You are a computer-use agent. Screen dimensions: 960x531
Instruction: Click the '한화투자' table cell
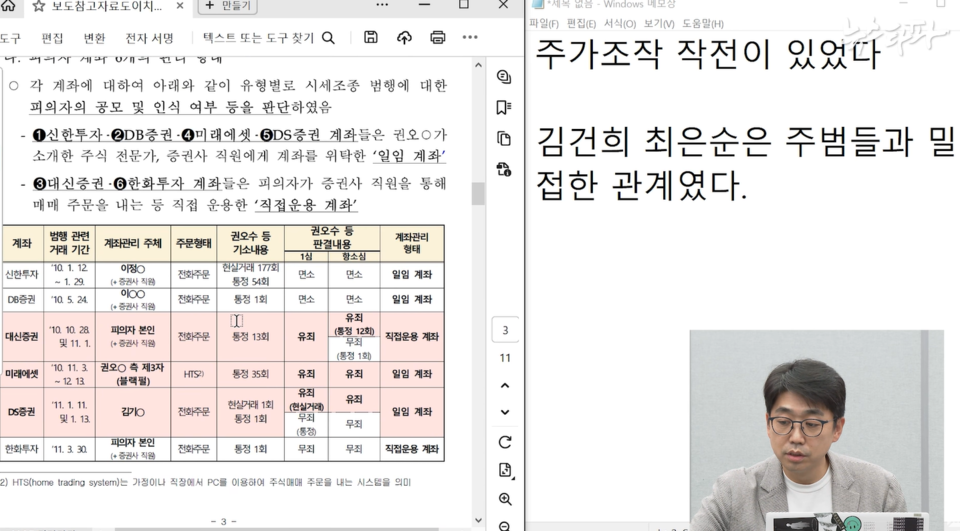pyautogui.click(x=22, y=449)
